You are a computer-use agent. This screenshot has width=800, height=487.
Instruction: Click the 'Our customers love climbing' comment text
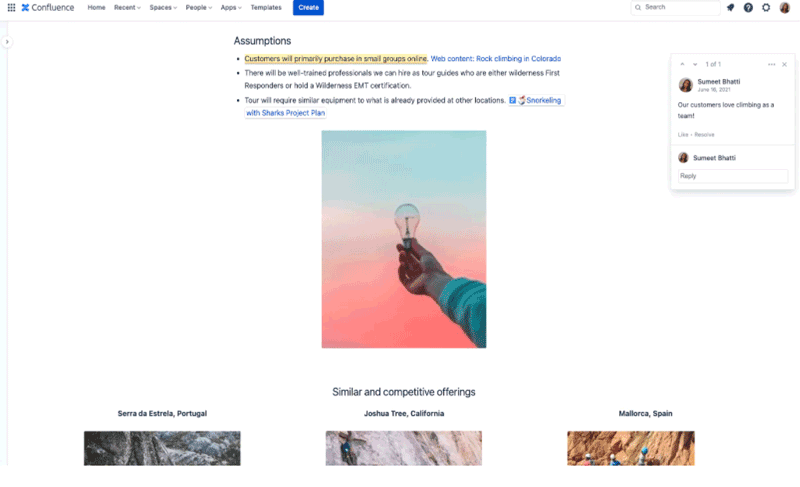pos(726,110)
